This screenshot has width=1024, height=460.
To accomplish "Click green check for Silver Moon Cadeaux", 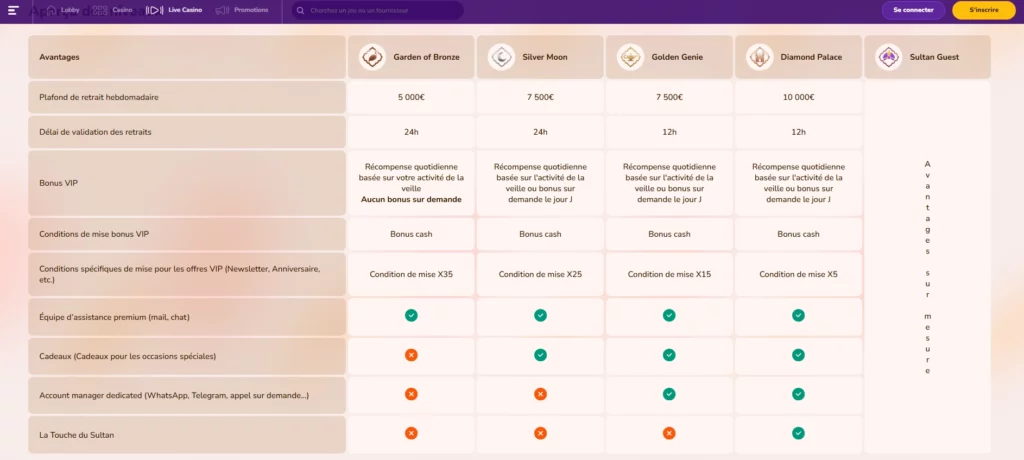I will pos(540,355).
